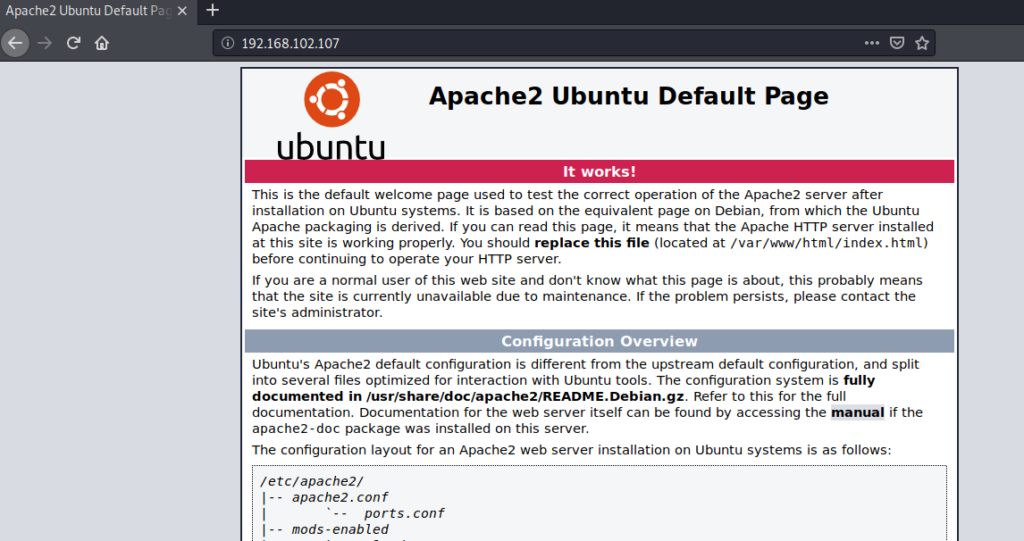Reload the current page
The image size is (1024, 541).
click(x=73, y=43)
